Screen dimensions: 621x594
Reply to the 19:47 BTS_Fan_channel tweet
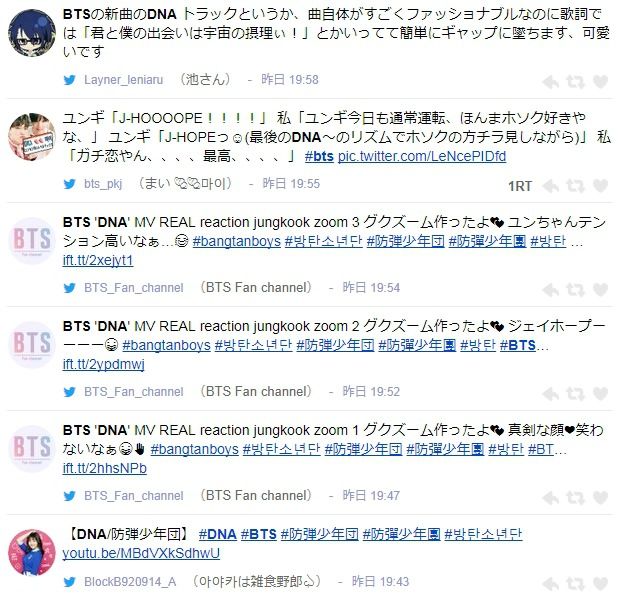coord(551,498)
